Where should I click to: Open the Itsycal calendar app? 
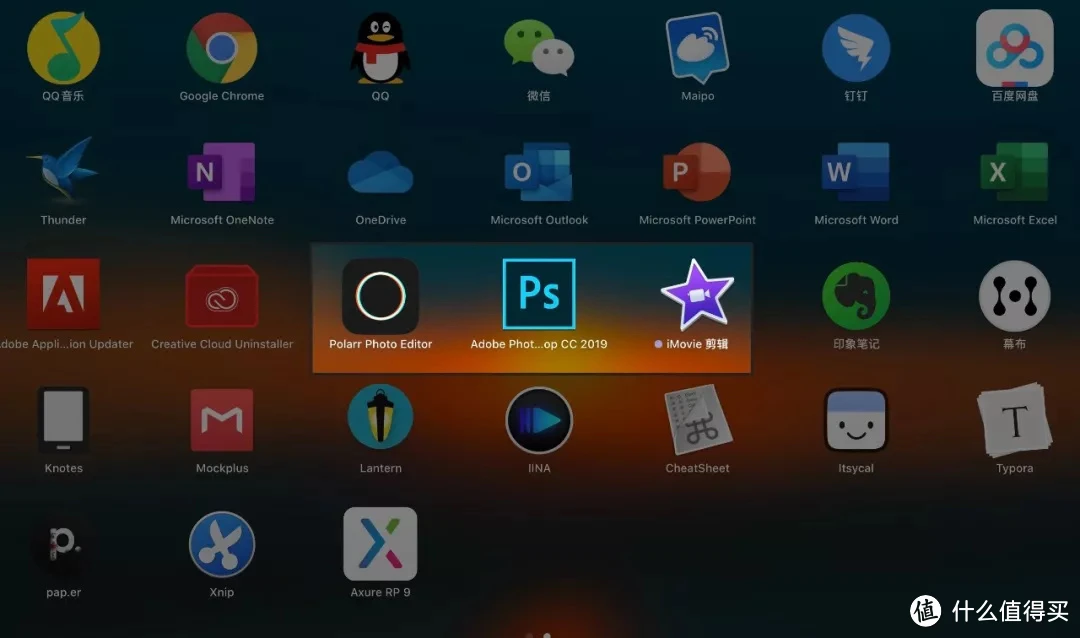(856, 420)
